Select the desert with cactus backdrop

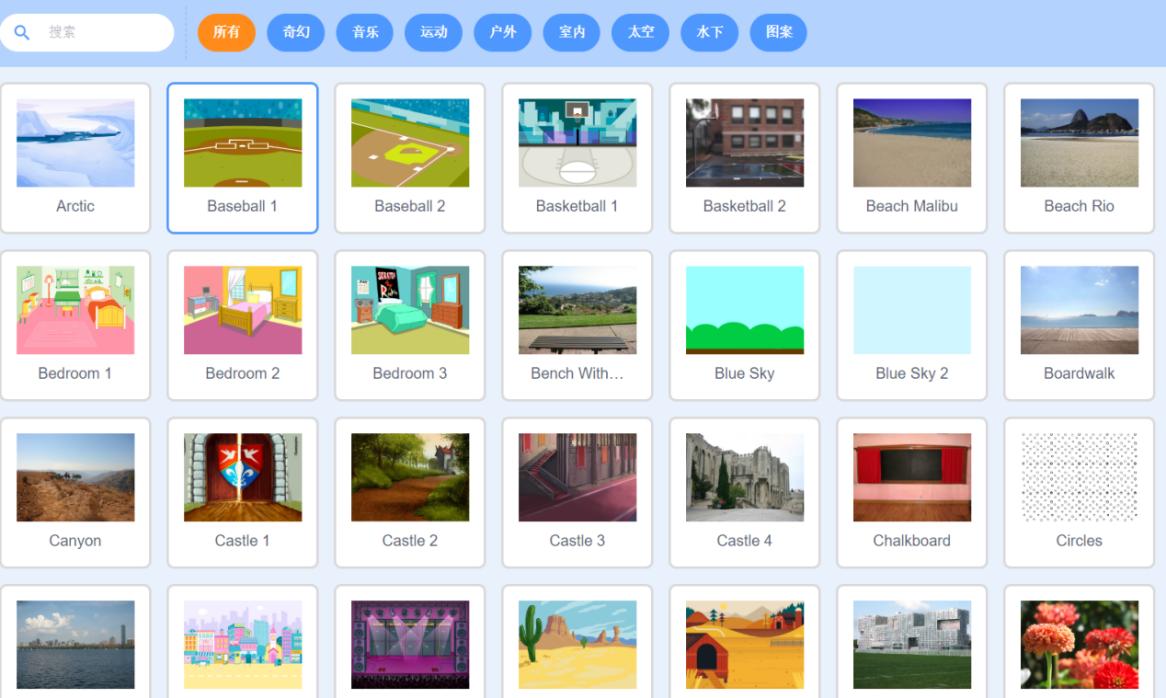[x=577, y=642]
